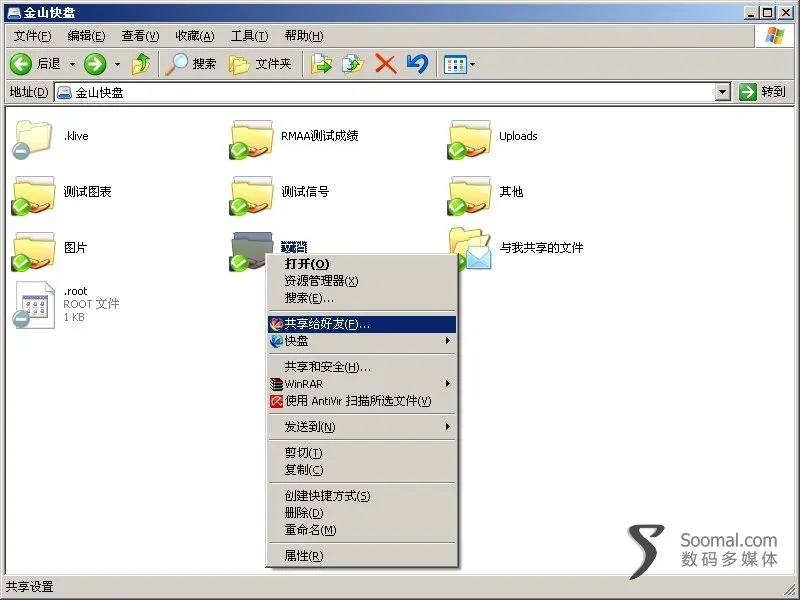Choose 共享和安全(H)... in the context menu

362,367
